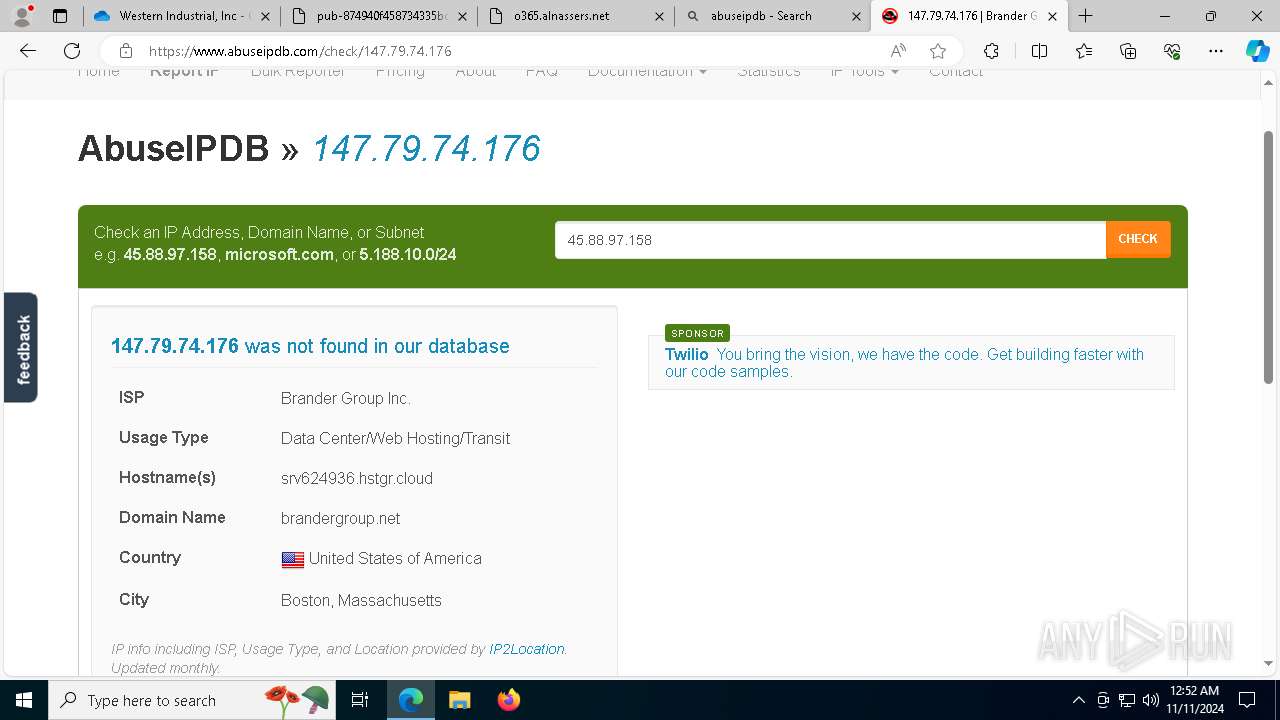
Task: Click the 147.79.74.176 not found heading
Action: pyautogui.click(x=310, y=346)
